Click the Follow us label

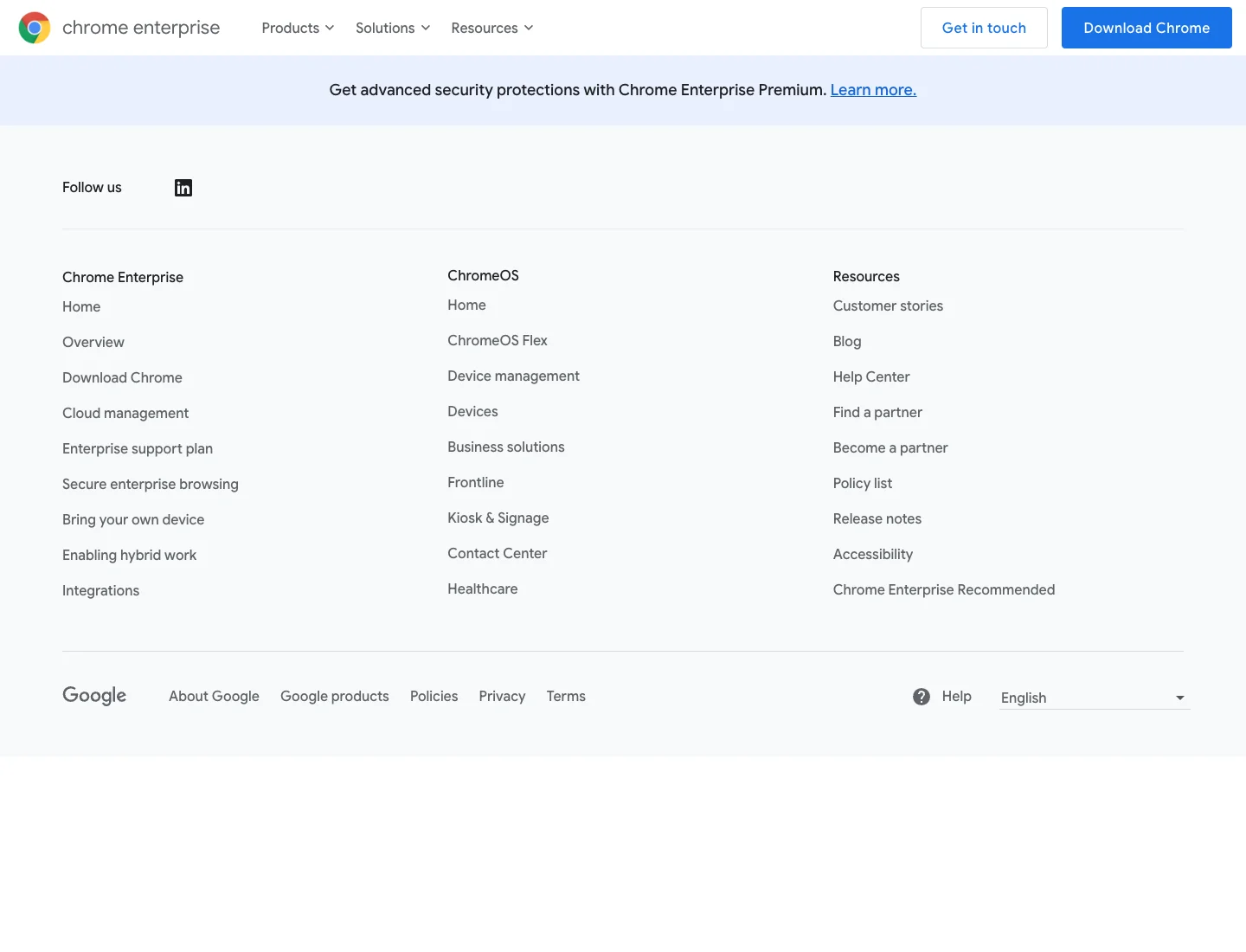[x=92, y=187]
